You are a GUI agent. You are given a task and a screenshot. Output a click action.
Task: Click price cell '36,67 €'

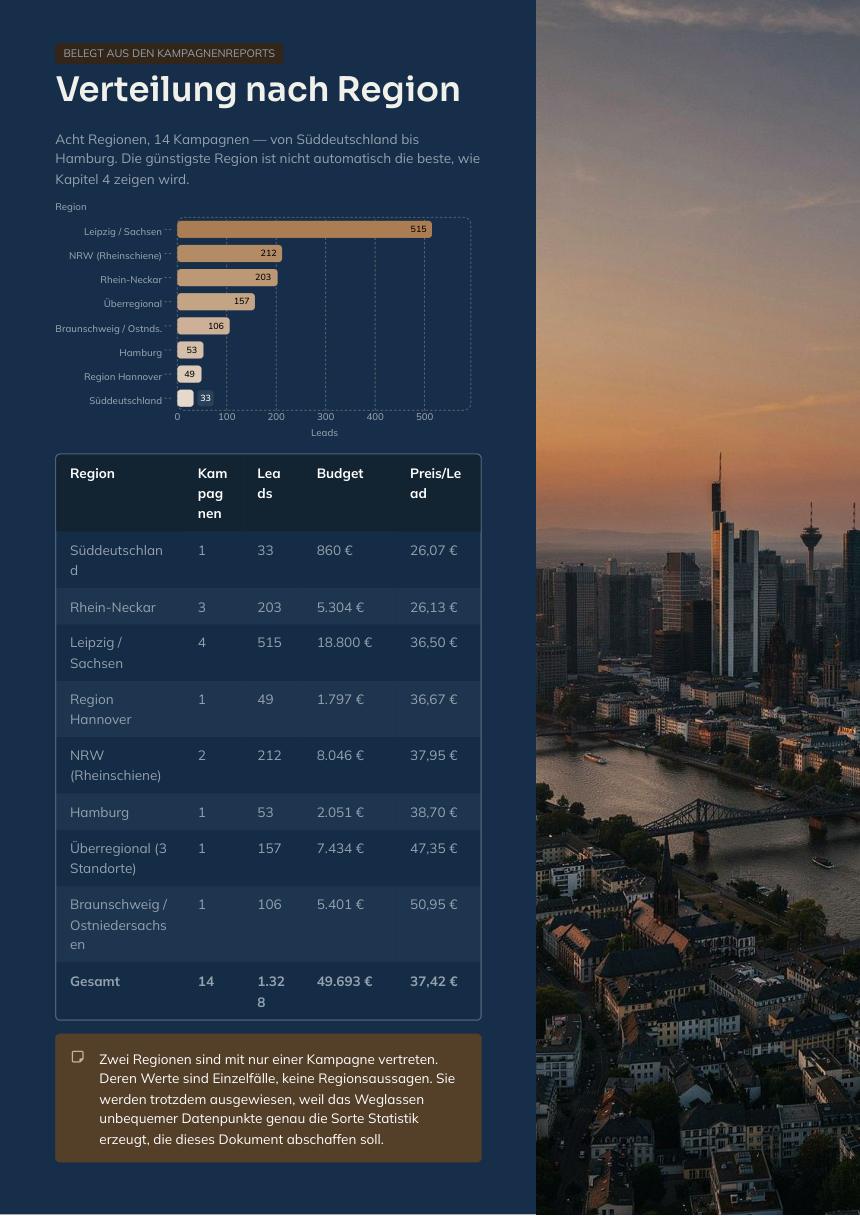point(434,699)
